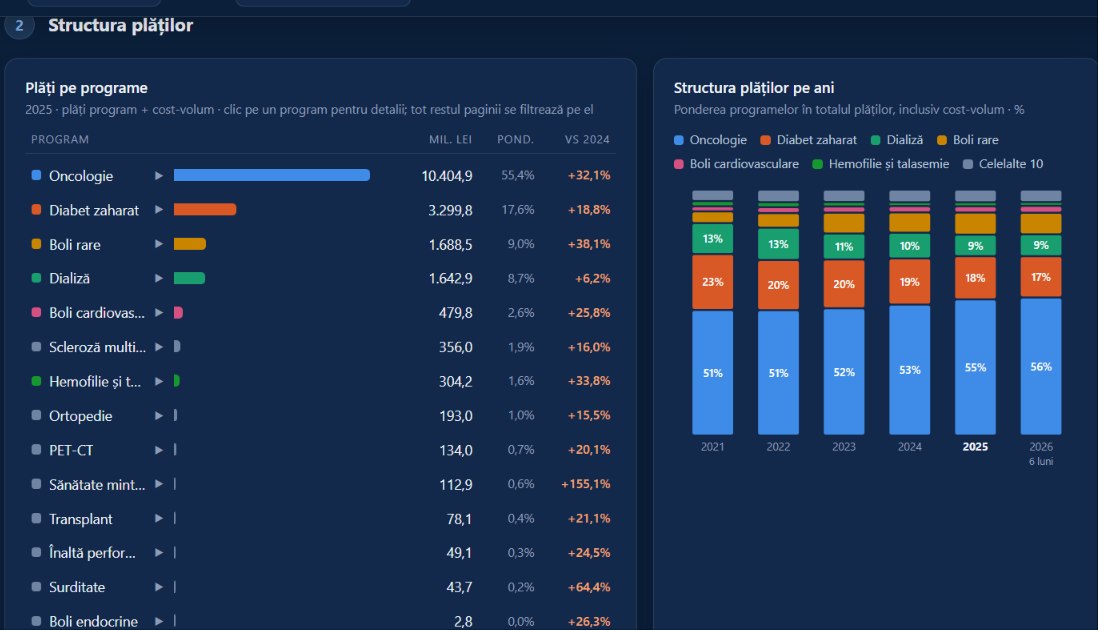Toggle Oncologie series in chart legend
This screenshot has width=1098, height=630.
[710, 140]
